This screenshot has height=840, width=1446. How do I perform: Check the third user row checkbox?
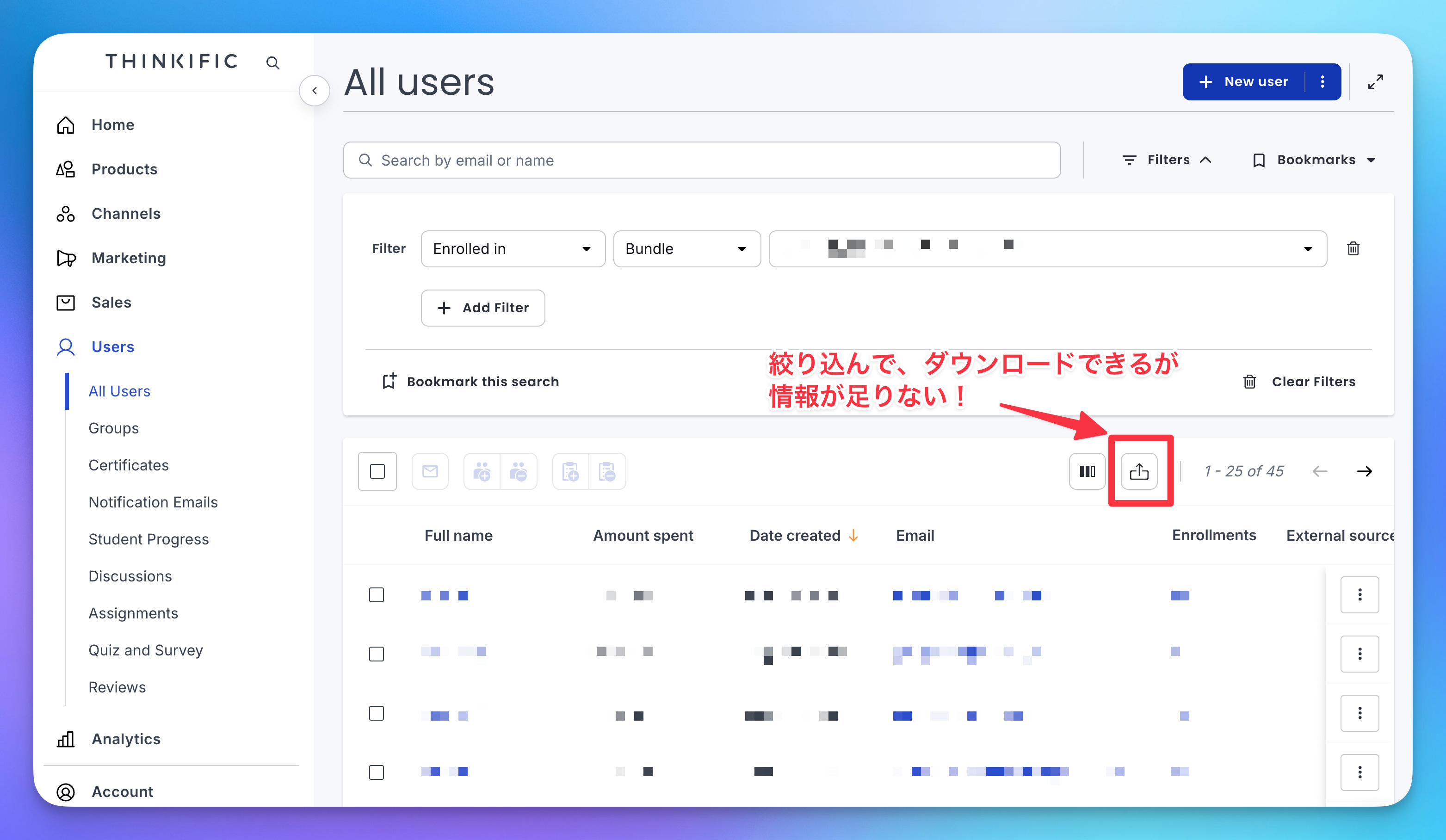pyautogui.click(x=377, y=713)
